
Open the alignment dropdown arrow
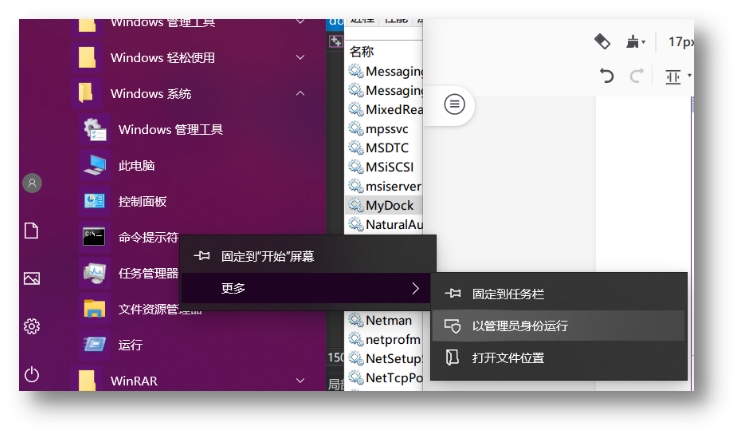[x=690, y=76]
